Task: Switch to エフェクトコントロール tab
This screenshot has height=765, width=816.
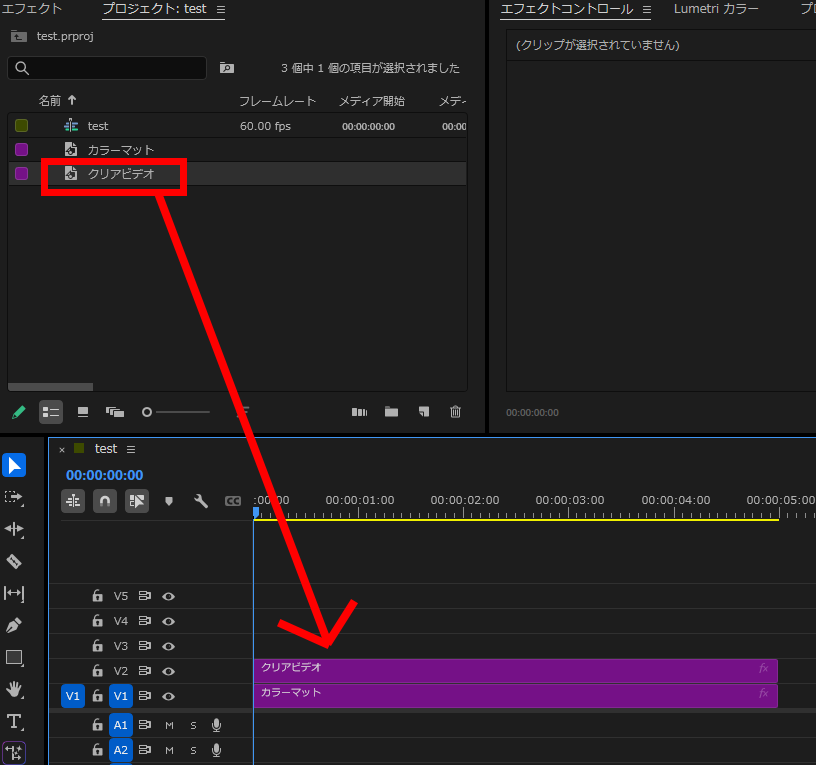Action: pyautogui.click(x=567, y=9)
